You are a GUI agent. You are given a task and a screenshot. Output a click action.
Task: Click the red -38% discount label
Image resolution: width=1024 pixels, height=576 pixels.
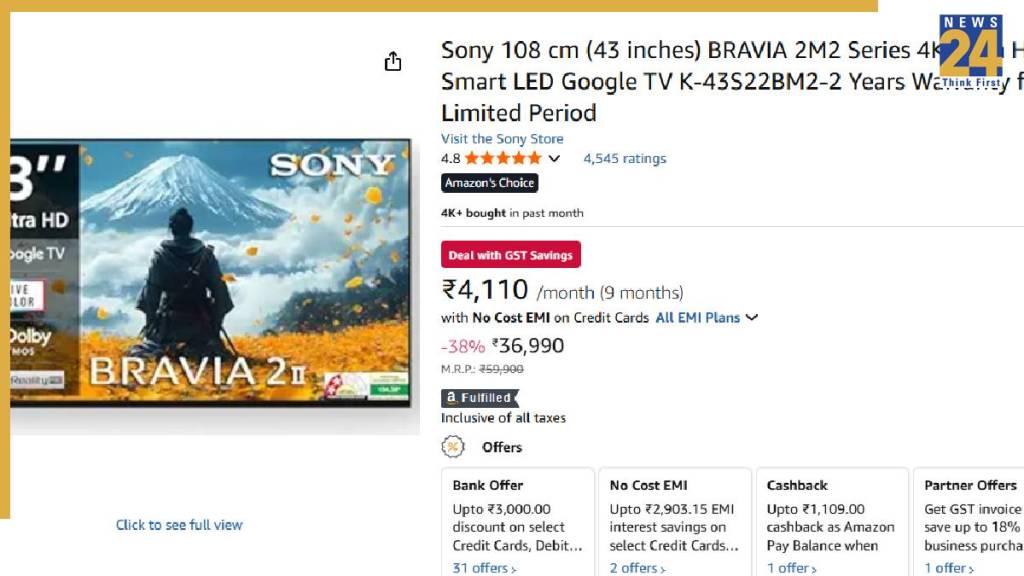click(x=462, y=345)
